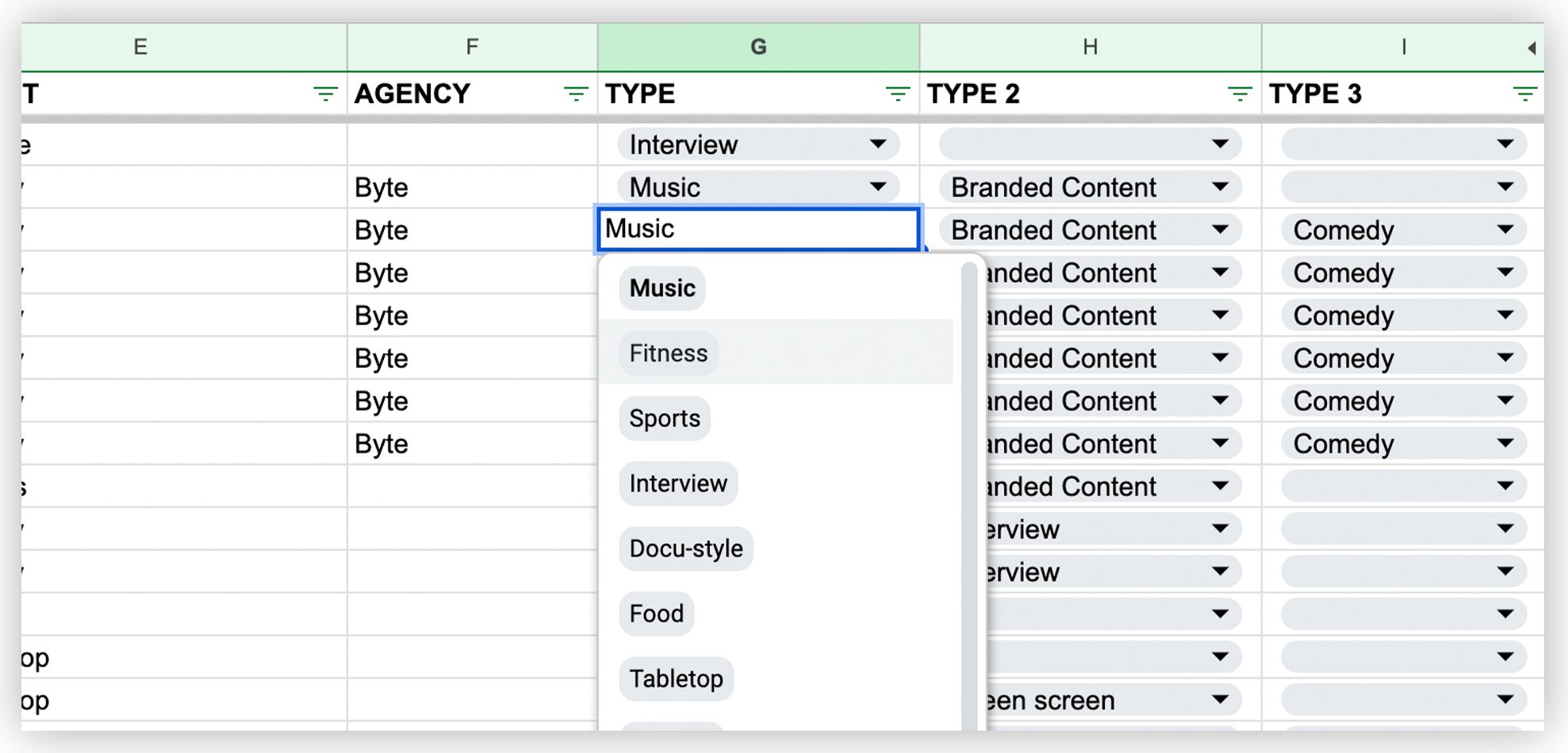
Task: Choose Tabletop from the type list
Action: tap(676, 678)
